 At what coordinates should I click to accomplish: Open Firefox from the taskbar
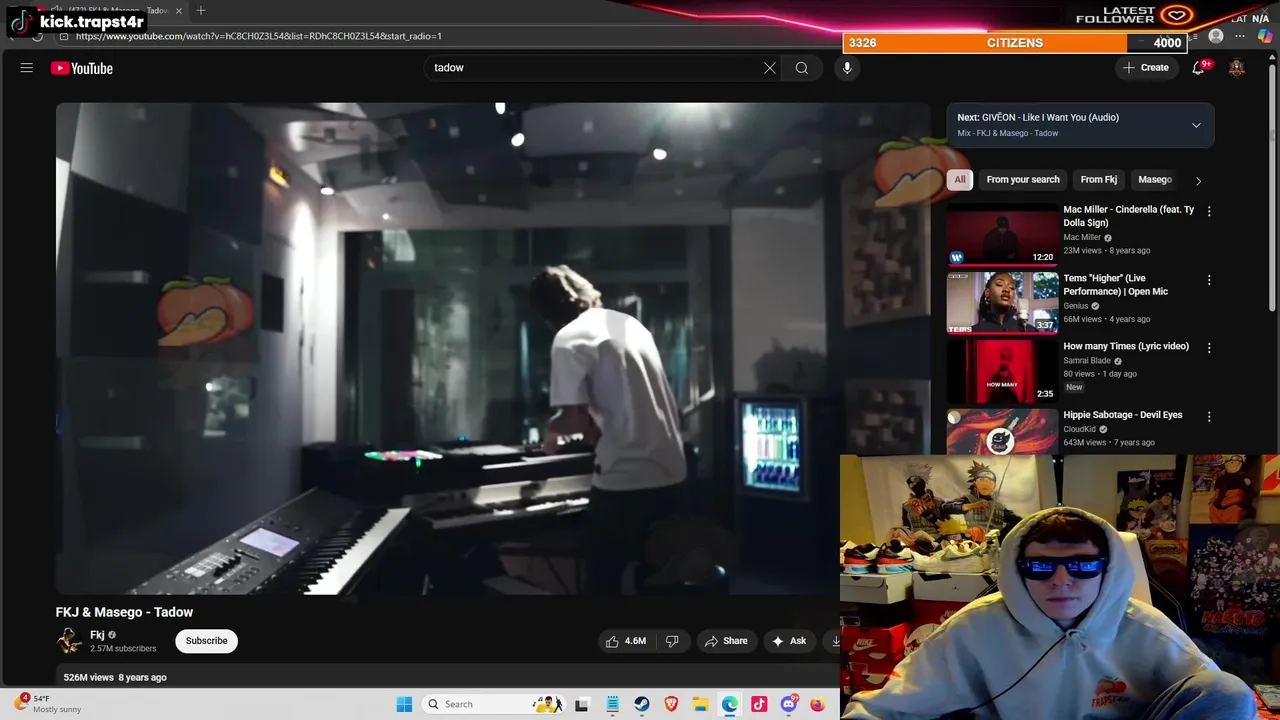click(817, 704)
